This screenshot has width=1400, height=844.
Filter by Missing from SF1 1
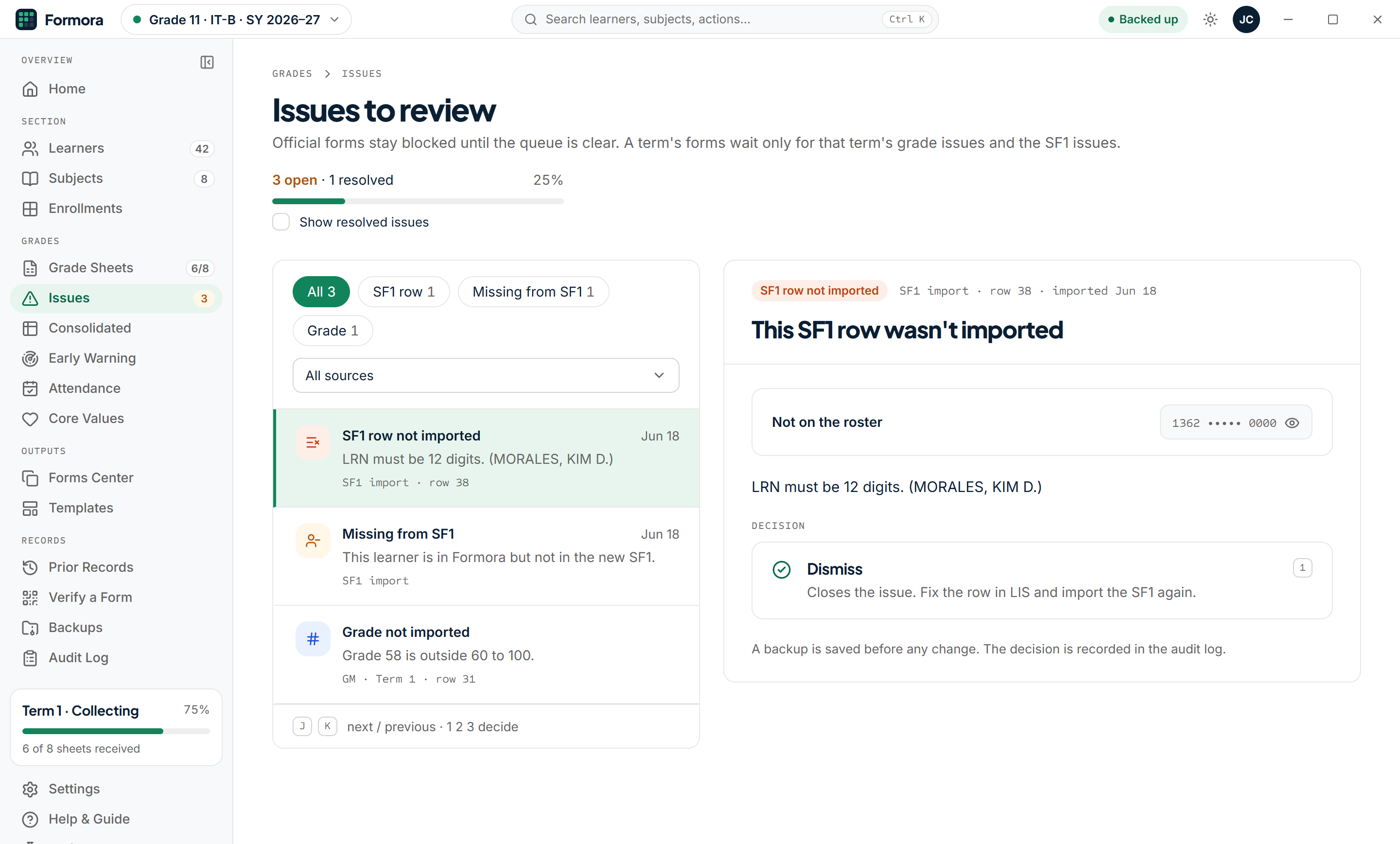tap(533, 292)
